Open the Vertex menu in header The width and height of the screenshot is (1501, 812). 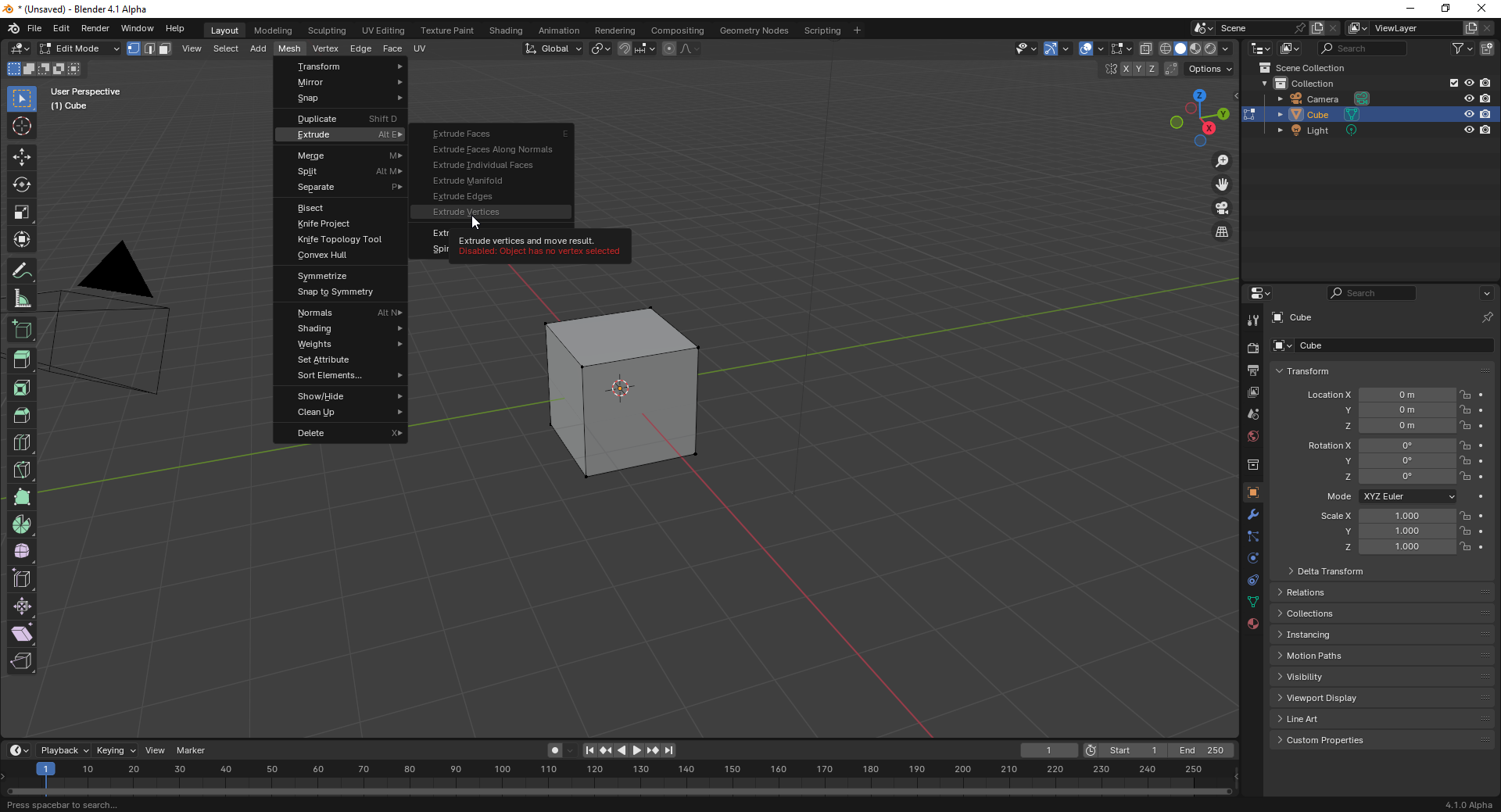[x=325, y=48]
